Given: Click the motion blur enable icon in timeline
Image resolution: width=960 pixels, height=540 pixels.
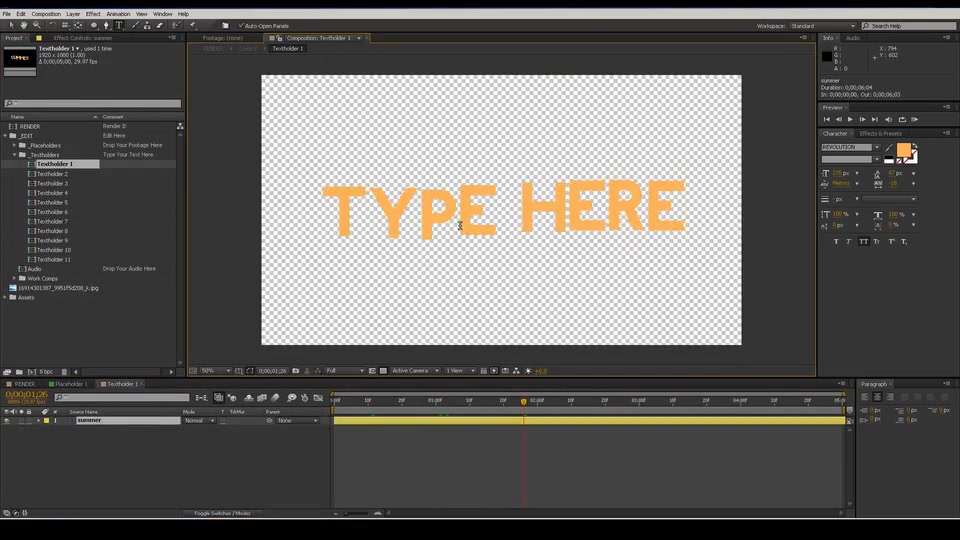Looking at the screenshot, I should [276, 398].
